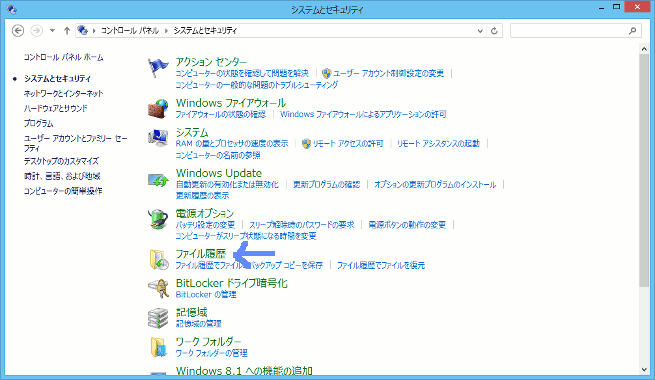The image size is (655, 380).
Task: Click the scrollbar down arrow
Action: click(644, 370)
